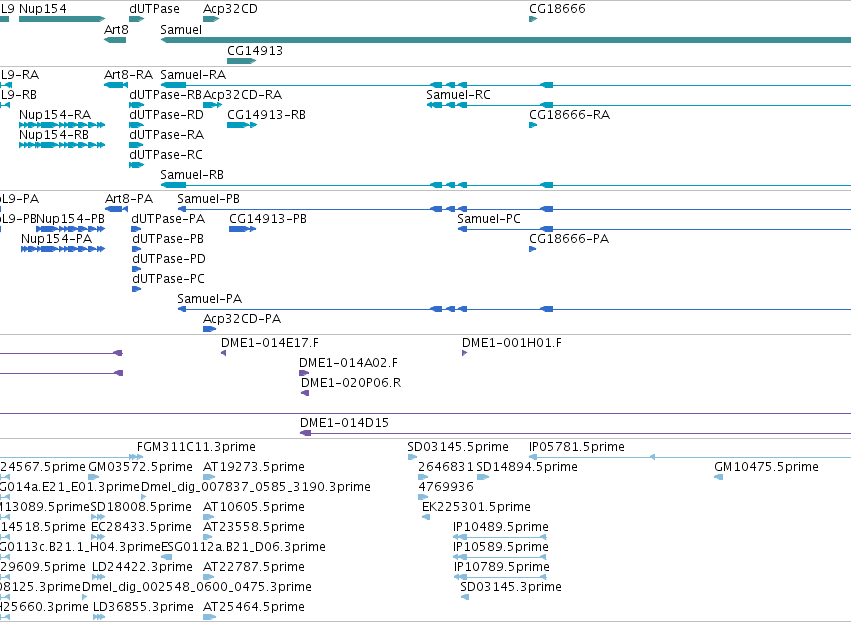Select the Art8 gene label

(x=116, y=30)
